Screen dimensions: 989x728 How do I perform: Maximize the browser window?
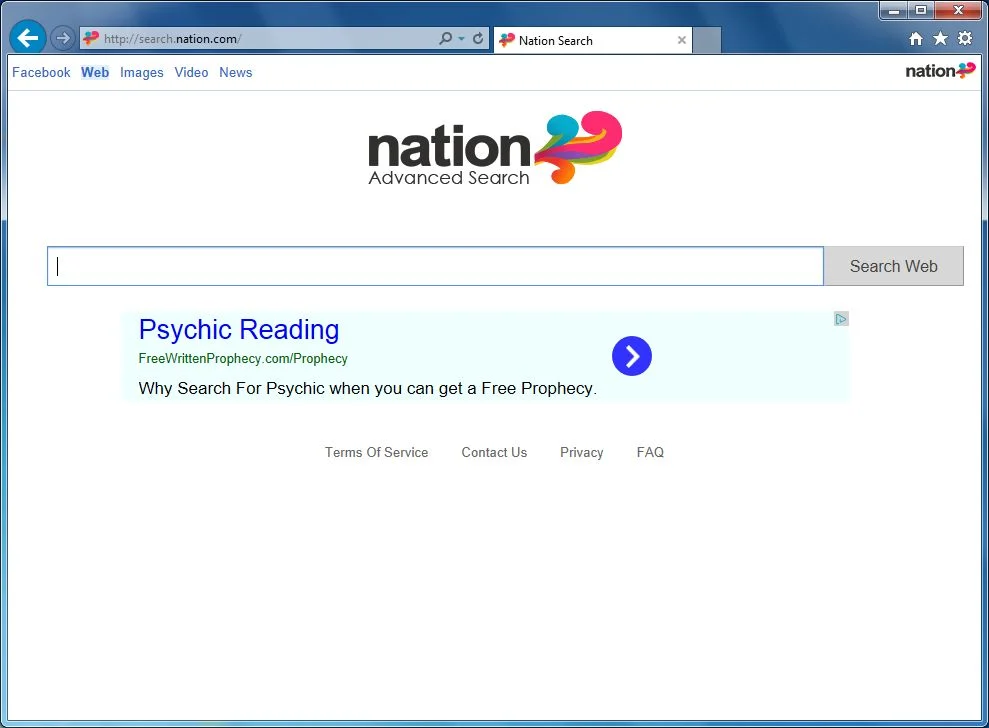click(x=922, y=10)
